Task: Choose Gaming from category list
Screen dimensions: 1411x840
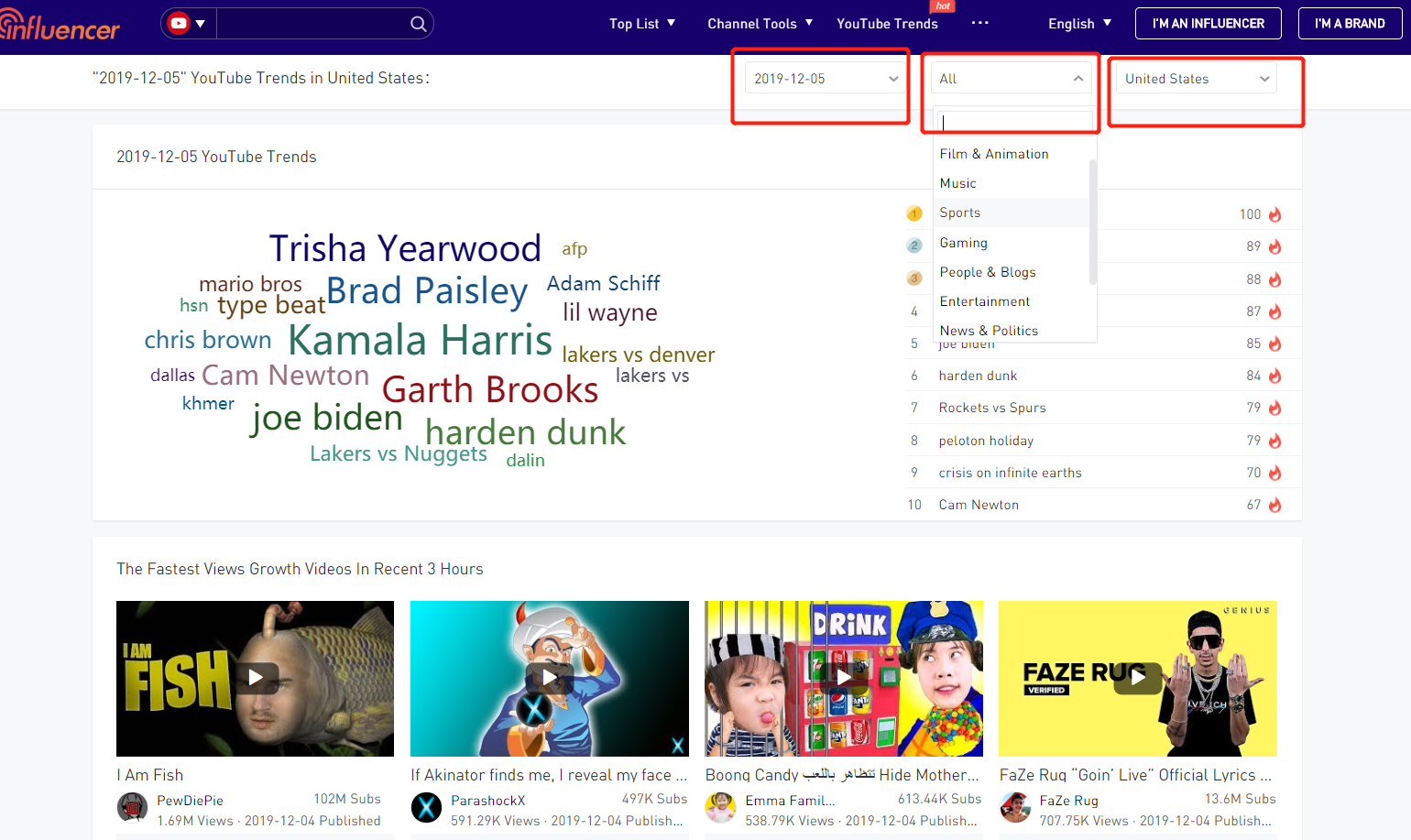Action: [x=964, y=243]
